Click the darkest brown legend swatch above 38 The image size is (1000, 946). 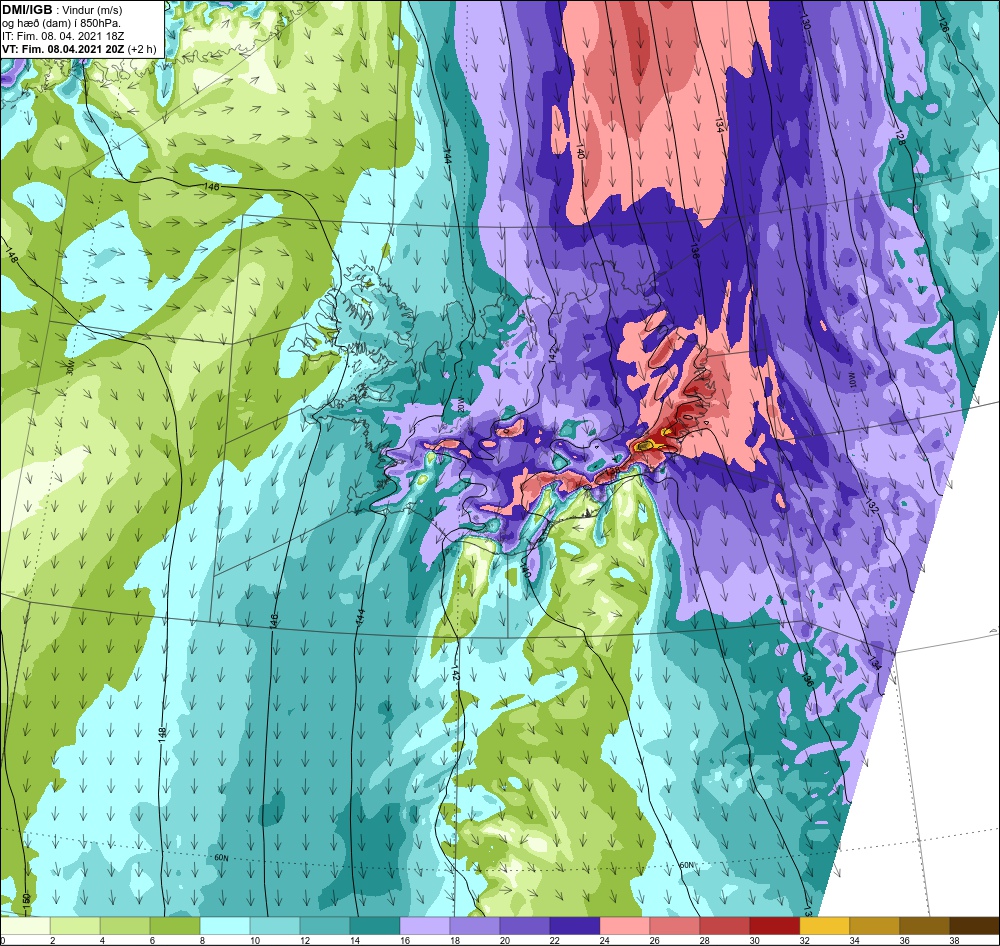click(974, 926)
